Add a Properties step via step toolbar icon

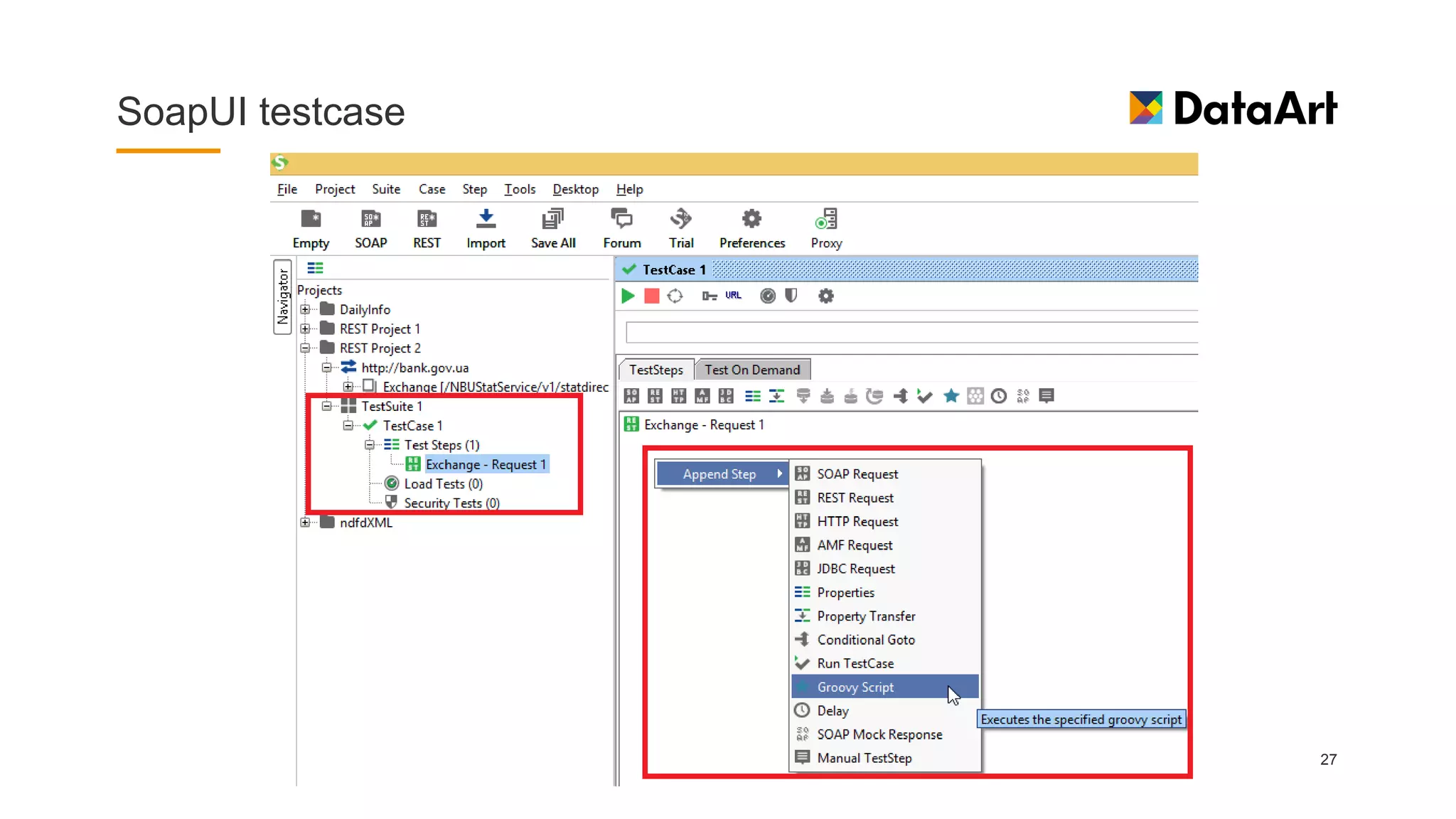click(x=753, y=396)
